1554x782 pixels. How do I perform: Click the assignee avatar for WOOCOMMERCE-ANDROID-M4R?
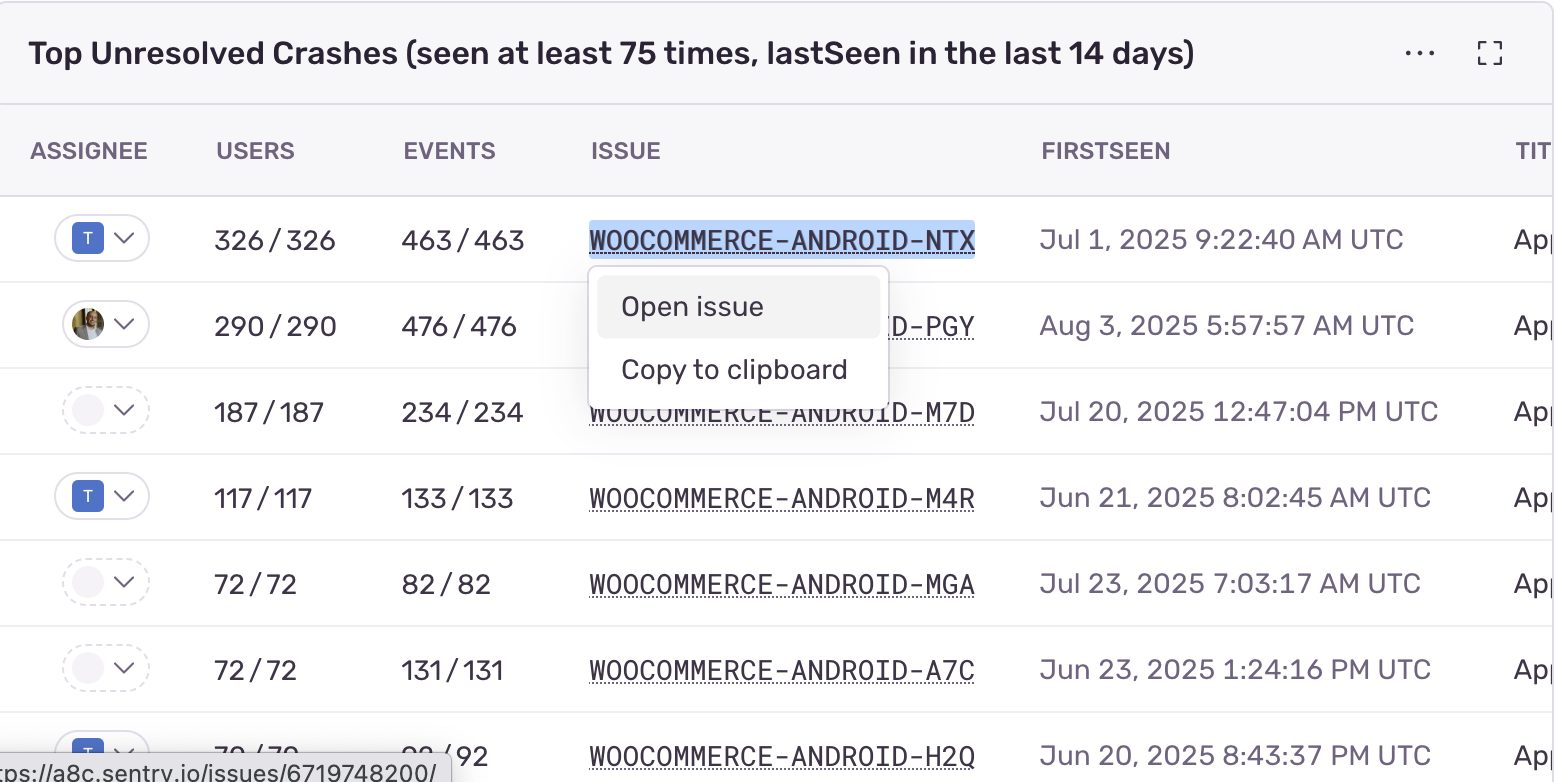coord(89,496)
